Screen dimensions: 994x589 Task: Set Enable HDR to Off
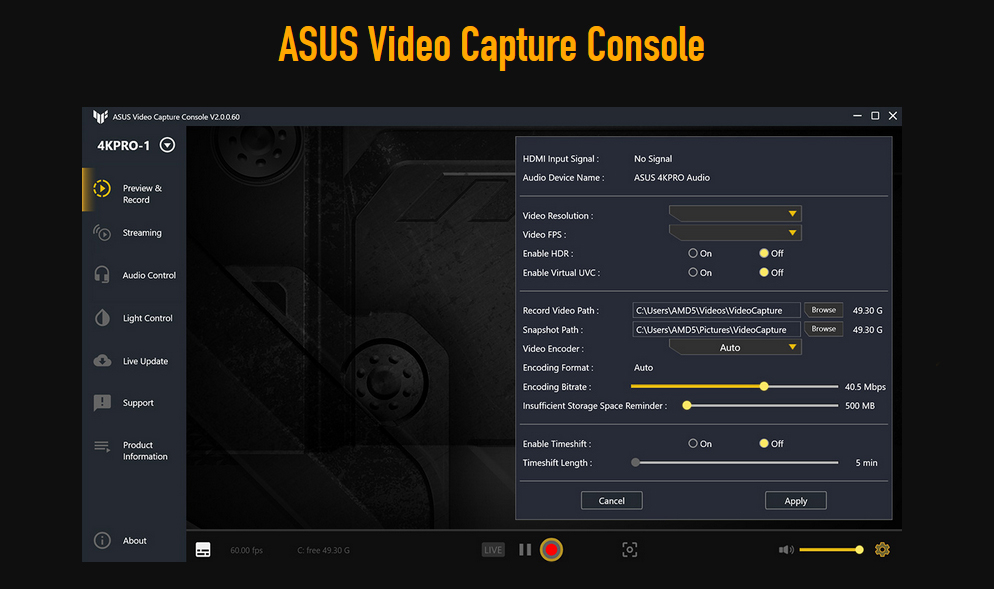pos(764,253)
